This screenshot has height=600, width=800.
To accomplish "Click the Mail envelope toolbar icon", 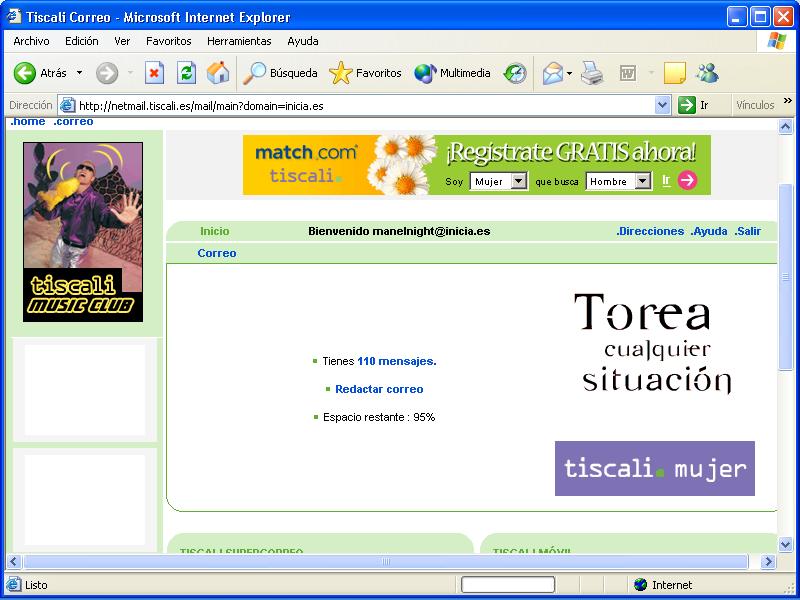I will (553, 73).
